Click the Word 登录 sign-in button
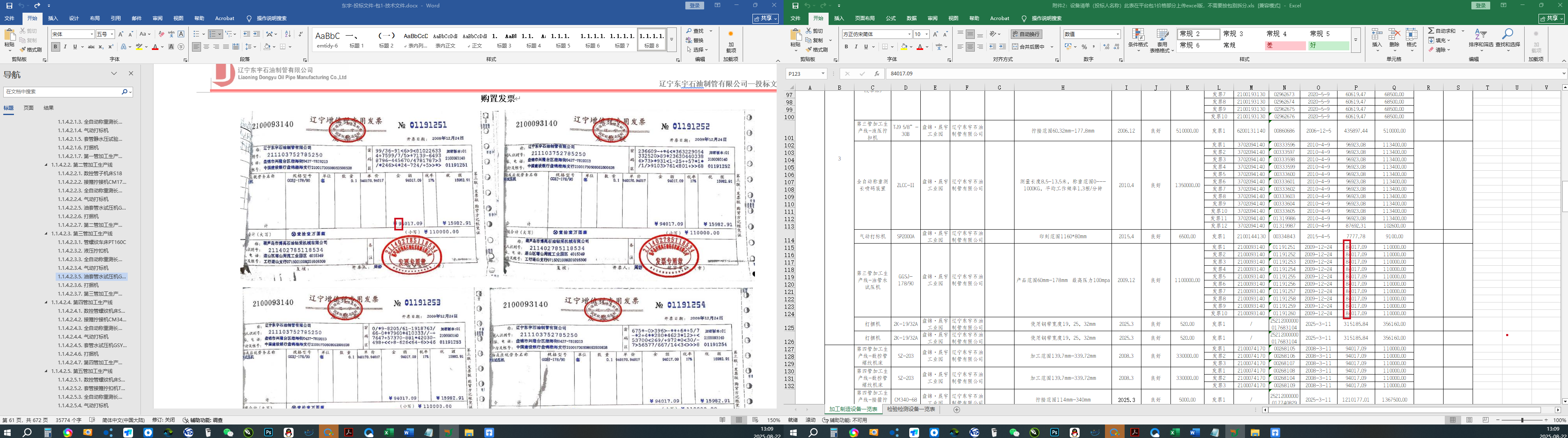The width and height of the screenshot is (1568, 438). pos(695,5)
